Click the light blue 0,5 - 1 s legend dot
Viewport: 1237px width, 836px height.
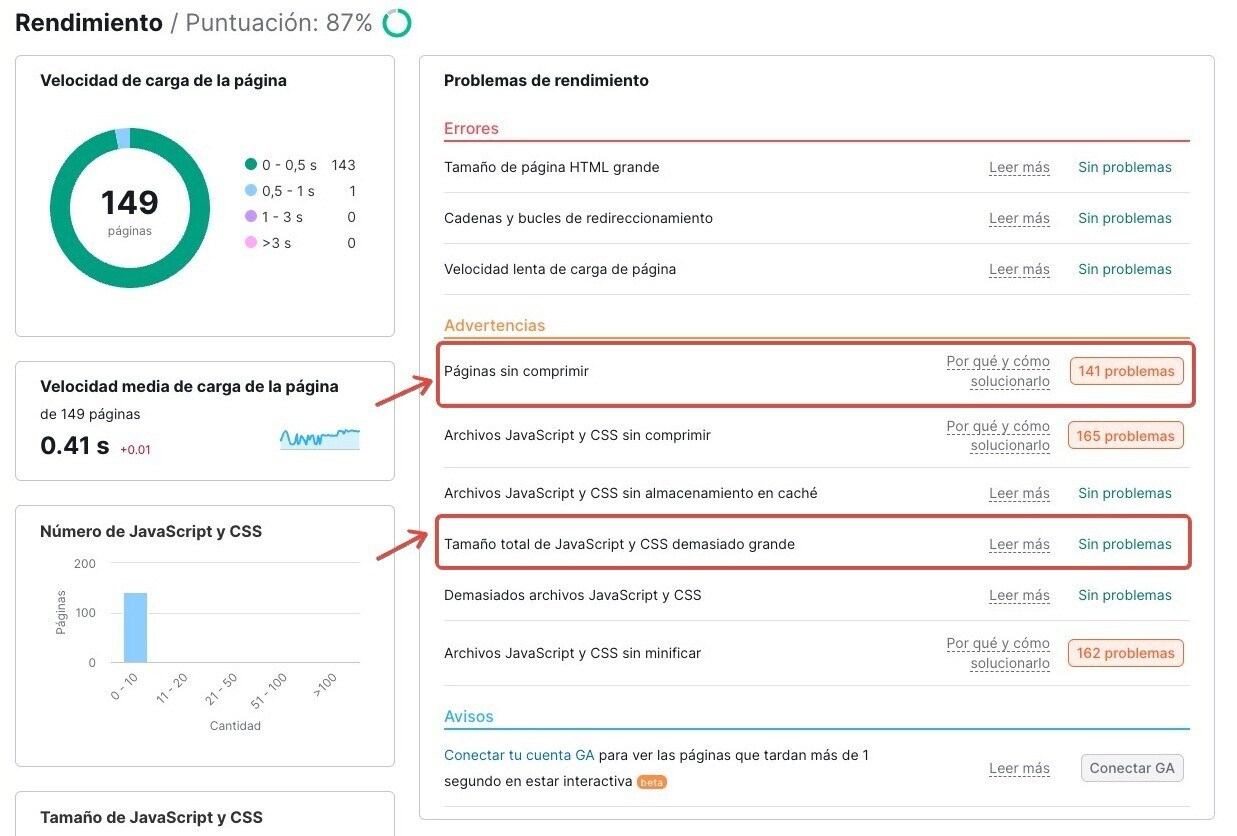tap(251, 191)
